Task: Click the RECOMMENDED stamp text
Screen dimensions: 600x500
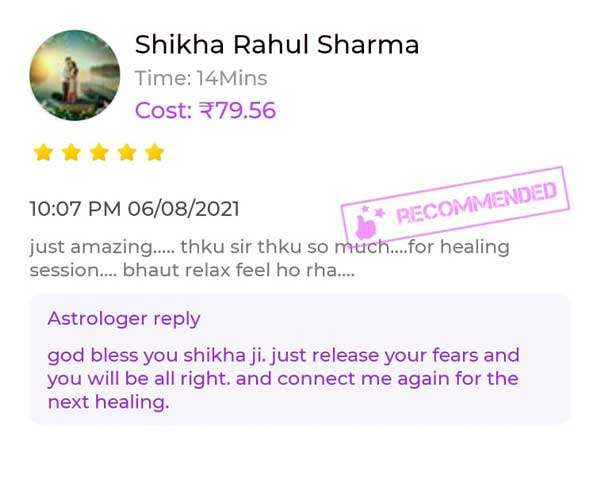Action: 476,203
